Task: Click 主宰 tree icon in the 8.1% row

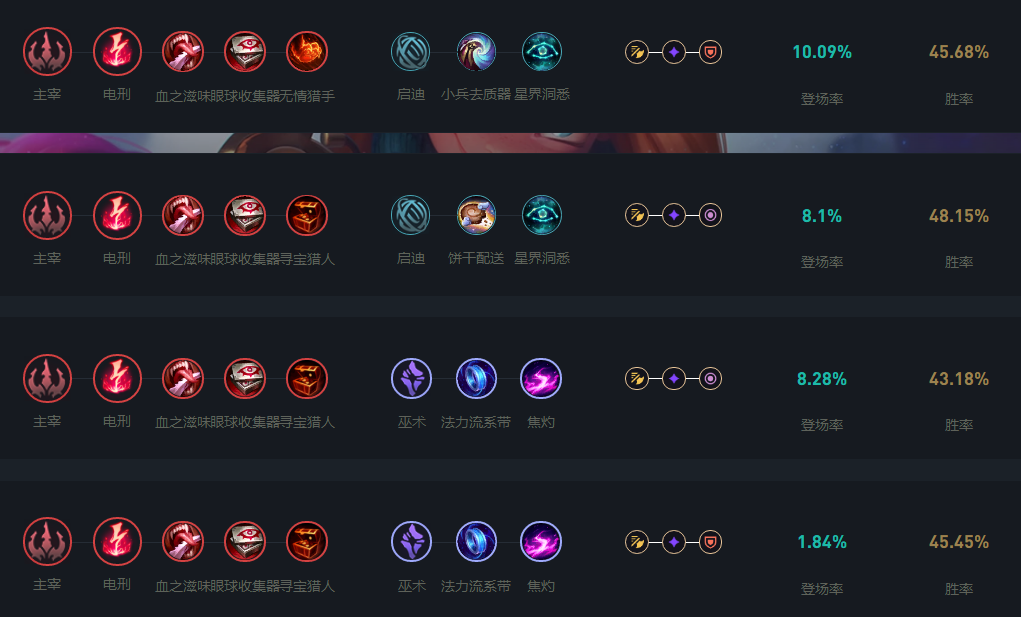Action: pyautogui.click(x=47, y=215)
